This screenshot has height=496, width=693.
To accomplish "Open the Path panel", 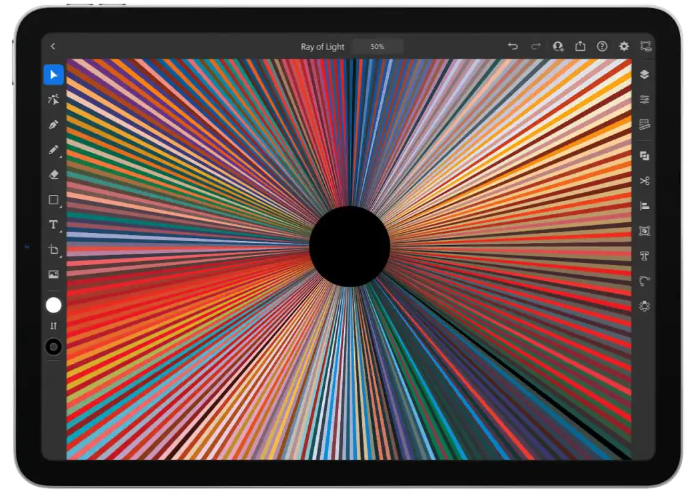I will click(644, 281).
